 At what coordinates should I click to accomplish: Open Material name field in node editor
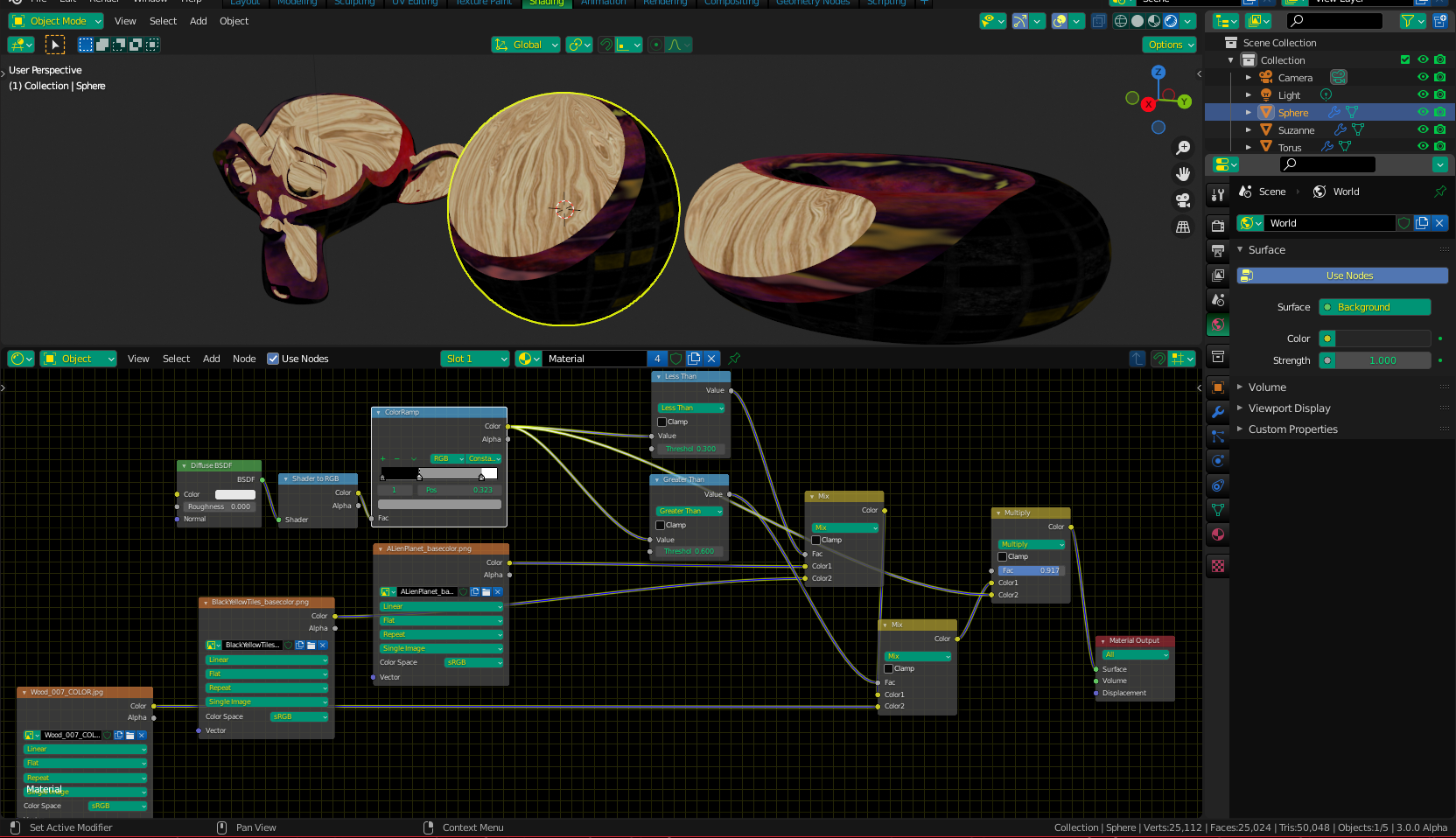595,359
